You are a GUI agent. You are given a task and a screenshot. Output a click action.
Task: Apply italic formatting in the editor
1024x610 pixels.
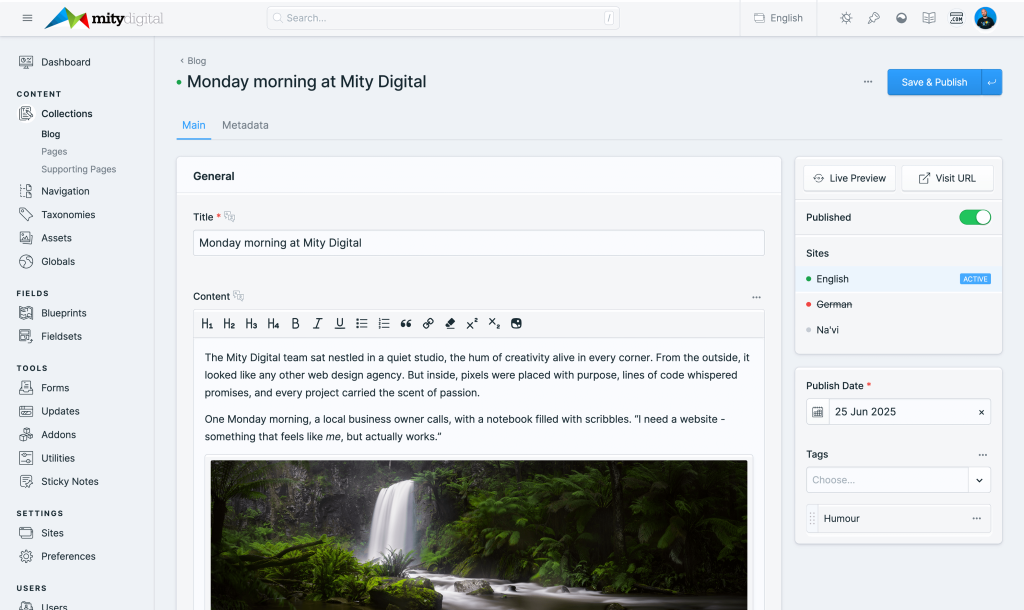click(x=318, y=324)
